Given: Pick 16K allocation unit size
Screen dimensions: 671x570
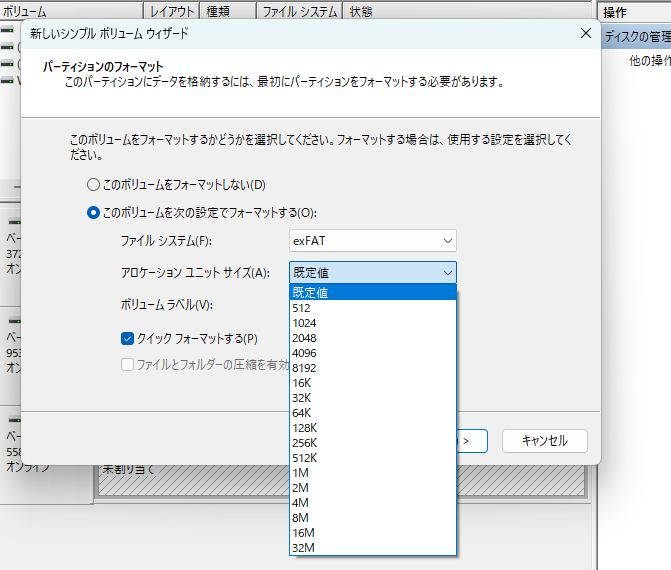Looking at the screenshot, I should pos(373,383).
